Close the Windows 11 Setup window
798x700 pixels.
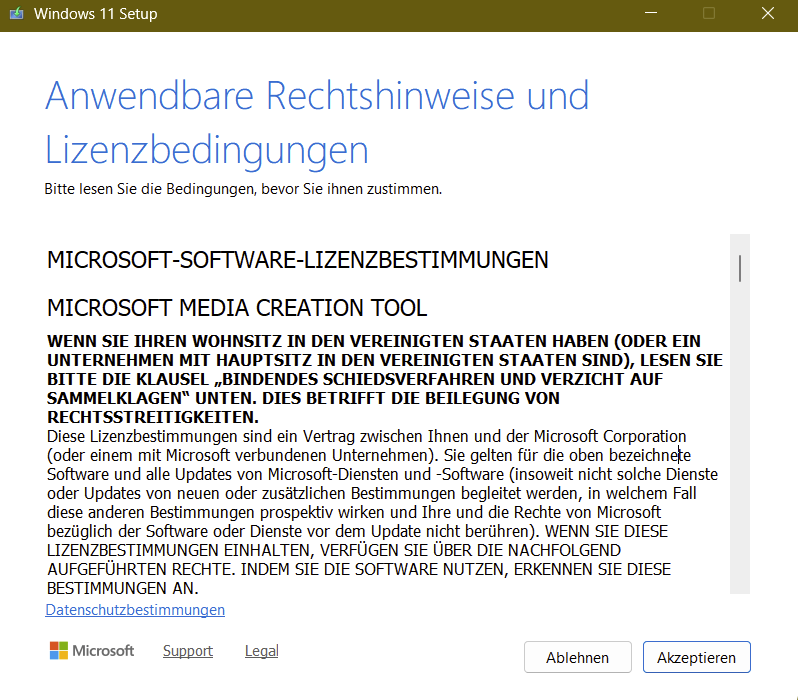(x=767, y=13)
